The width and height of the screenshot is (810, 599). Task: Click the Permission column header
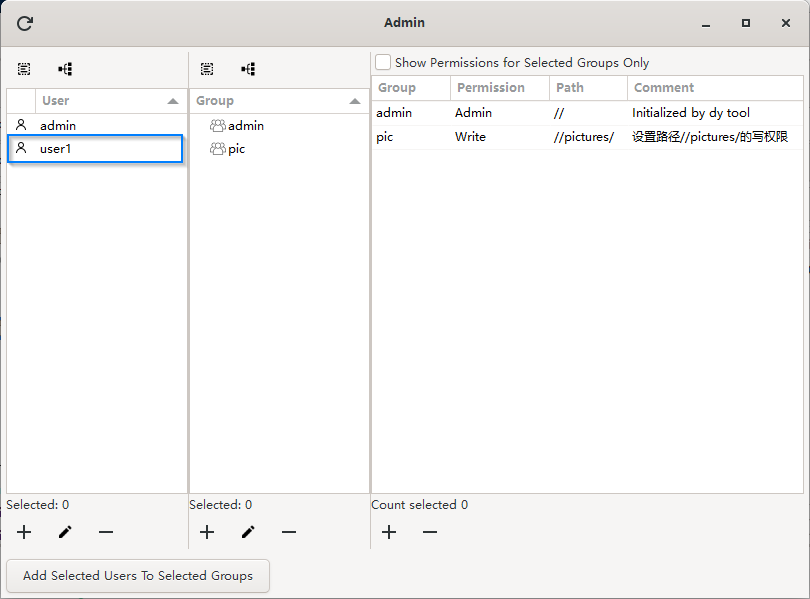point(499,88)
